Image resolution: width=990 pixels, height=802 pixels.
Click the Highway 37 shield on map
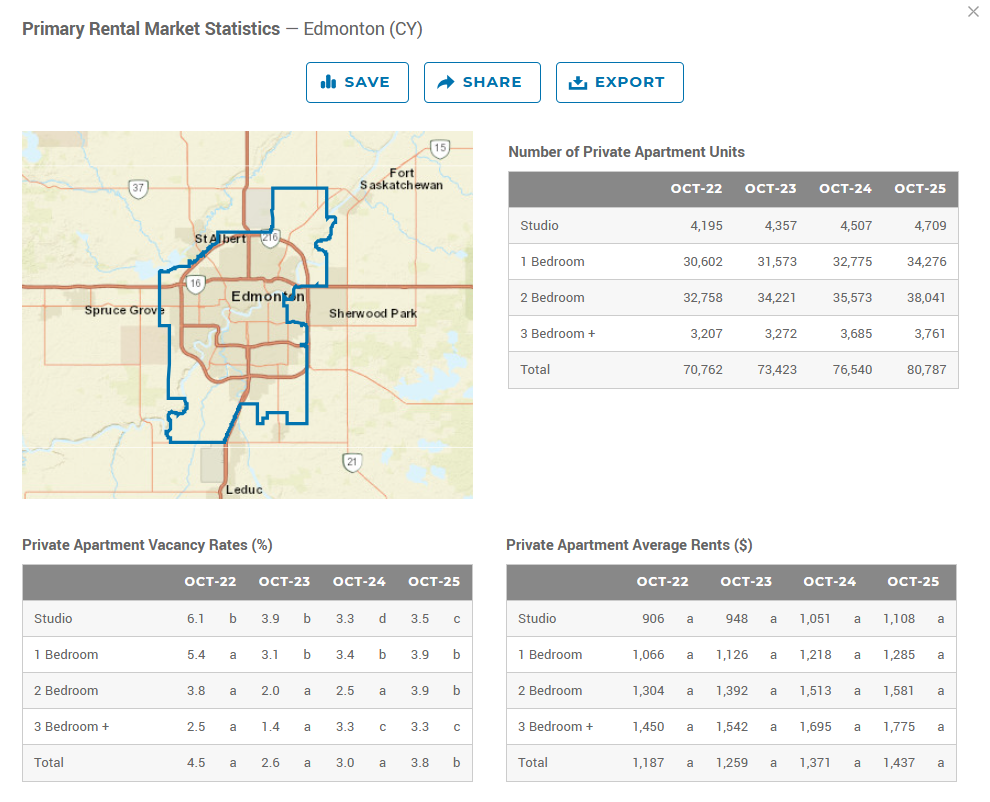point(139,188)
